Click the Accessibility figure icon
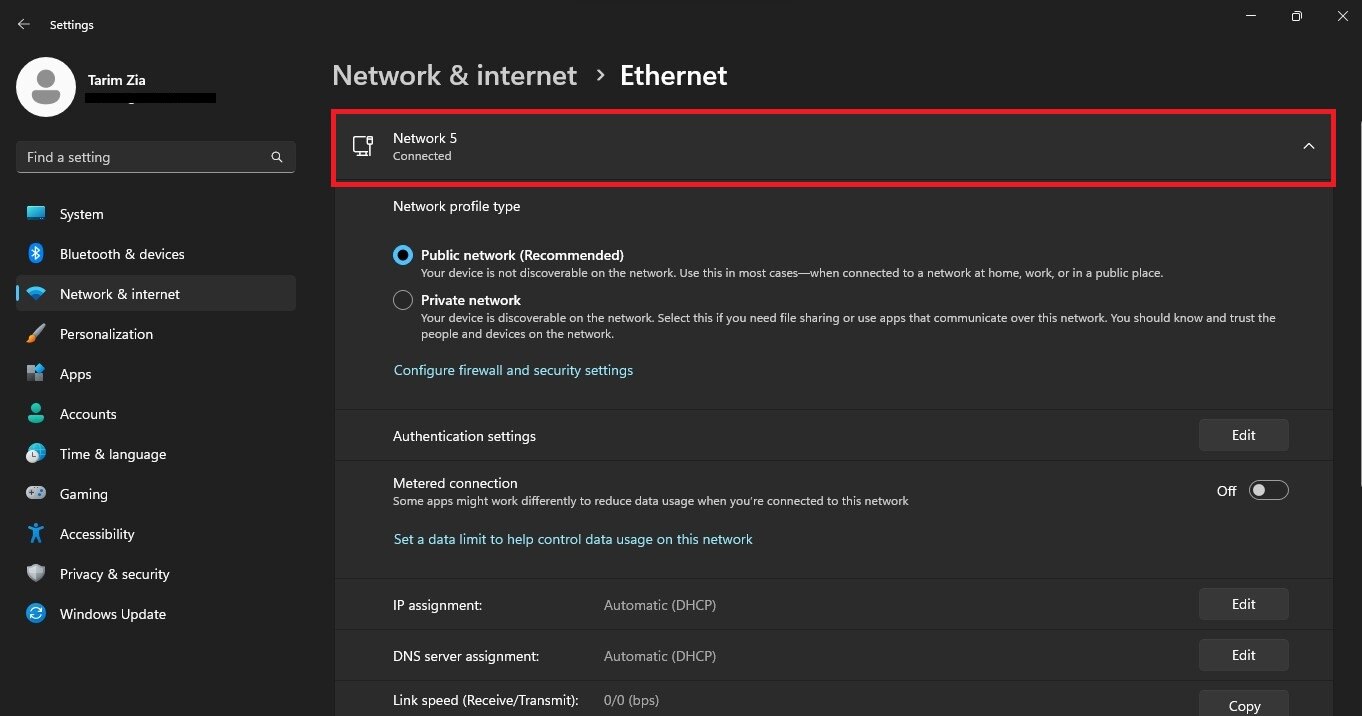The image size is (1362, 716). 36,534
